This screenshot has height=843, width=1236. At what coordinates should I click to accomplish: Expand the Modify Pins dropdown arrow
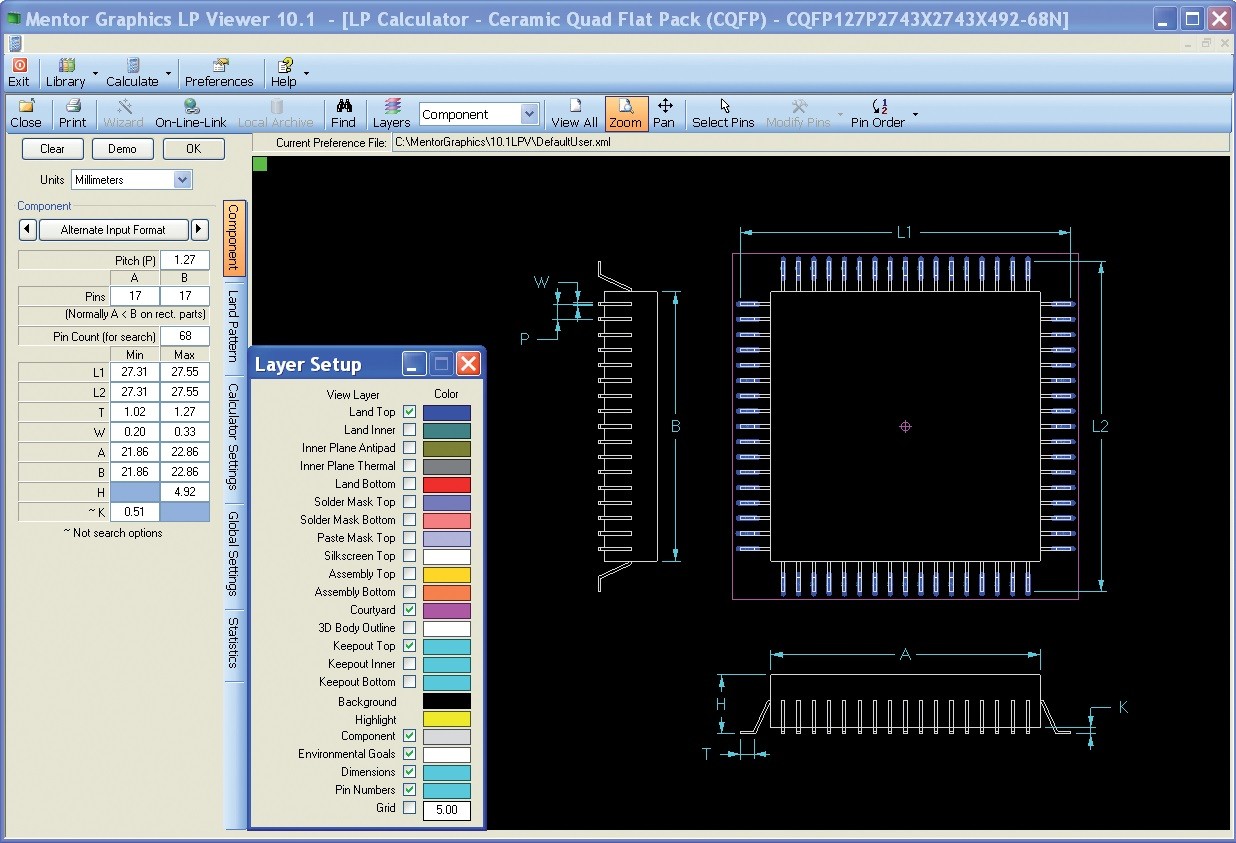840,114
